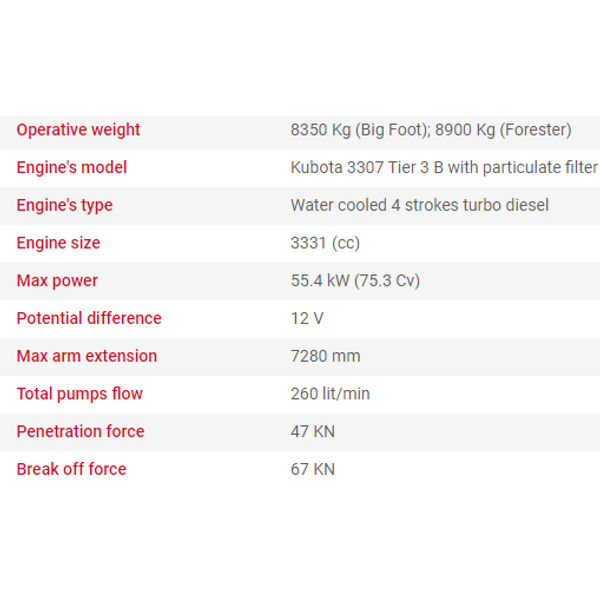
Task: Click the Operative weight label
Action: point(78,130)
